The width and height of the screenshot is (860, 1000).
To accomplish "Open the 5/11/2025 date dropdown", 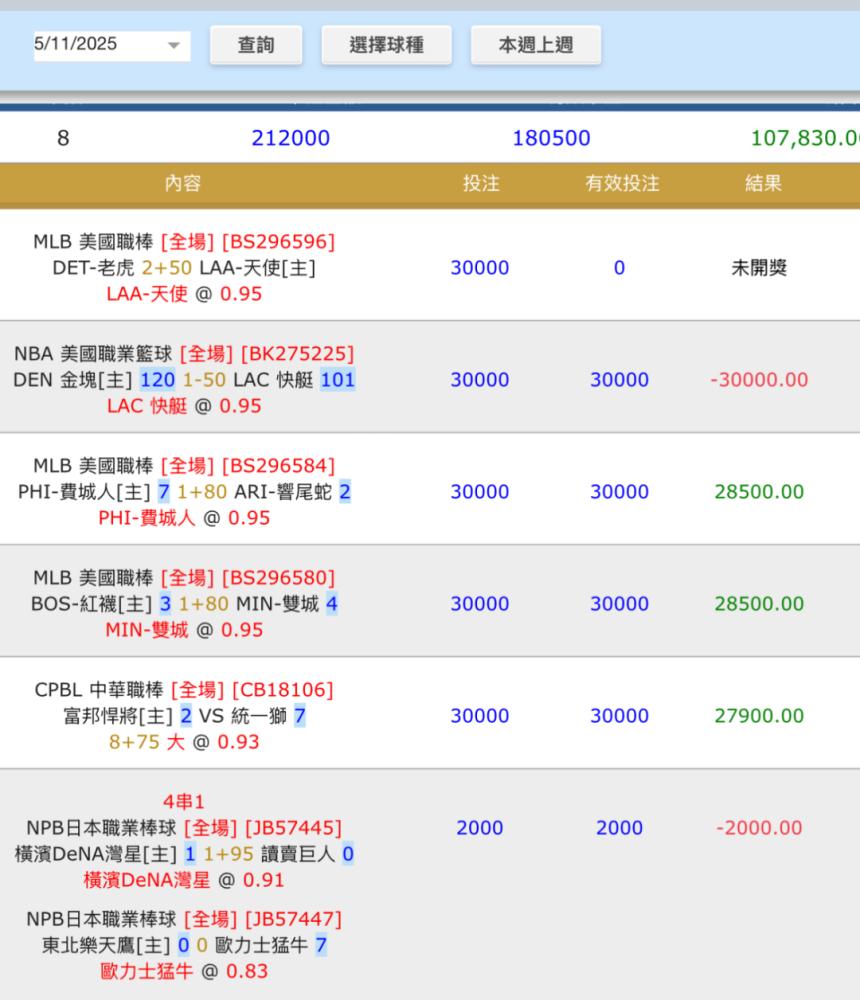I will coord(112,45).
